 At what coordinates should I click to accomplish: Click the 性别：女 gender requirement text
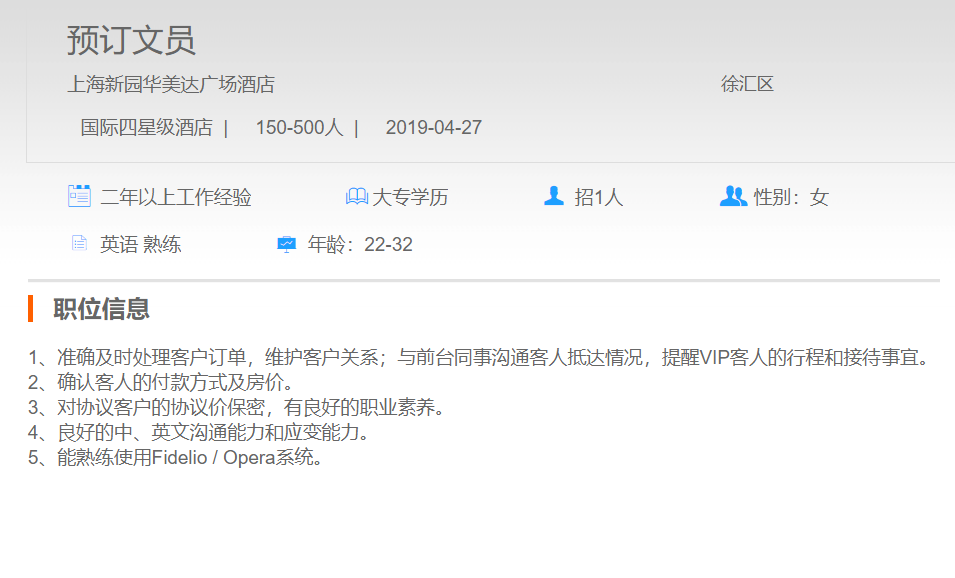(x=791, y=198)
